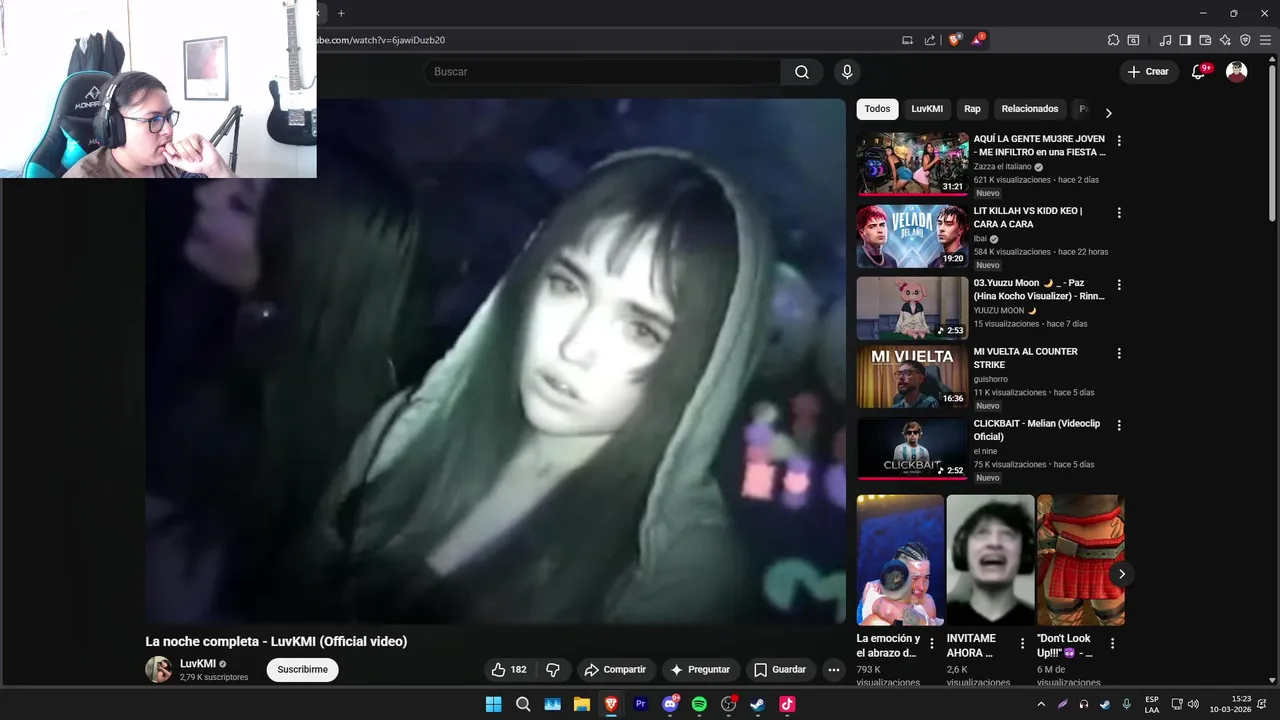This screenshot has width=1280, height=720.
Task: Open Spotify from the taskbar
Action: click(x=699, y=704)
